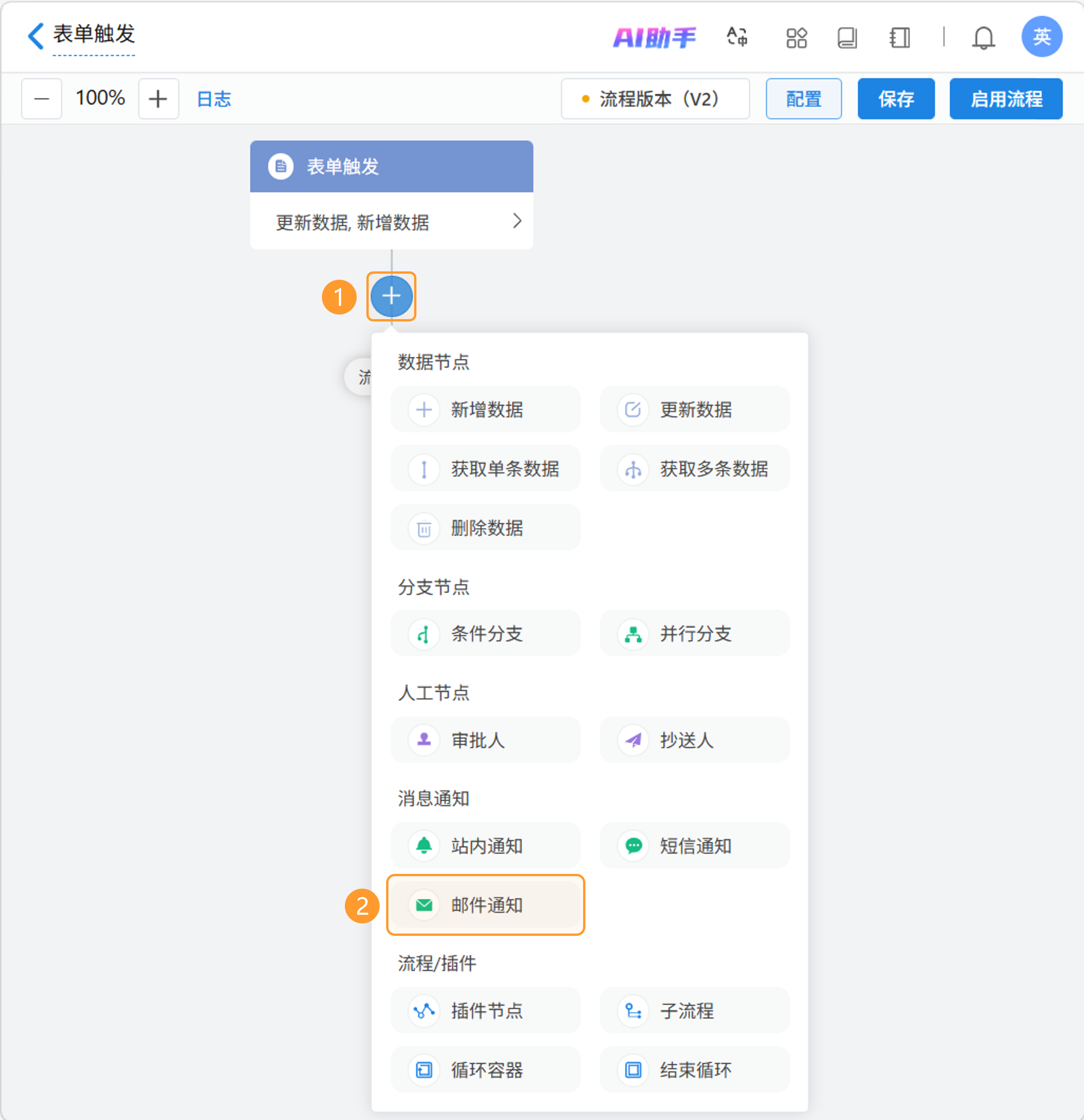
Task: Click the user avatar 英
Action: pos(1041,37)
